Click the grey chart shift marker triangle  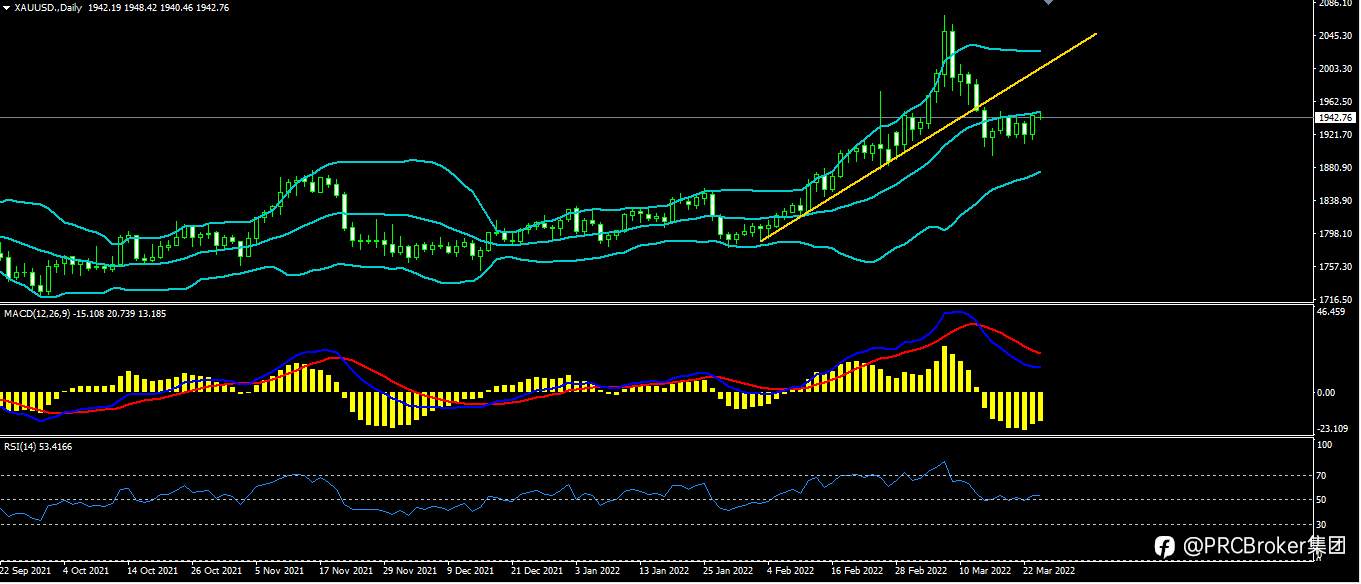click(x=1048, y=3)
